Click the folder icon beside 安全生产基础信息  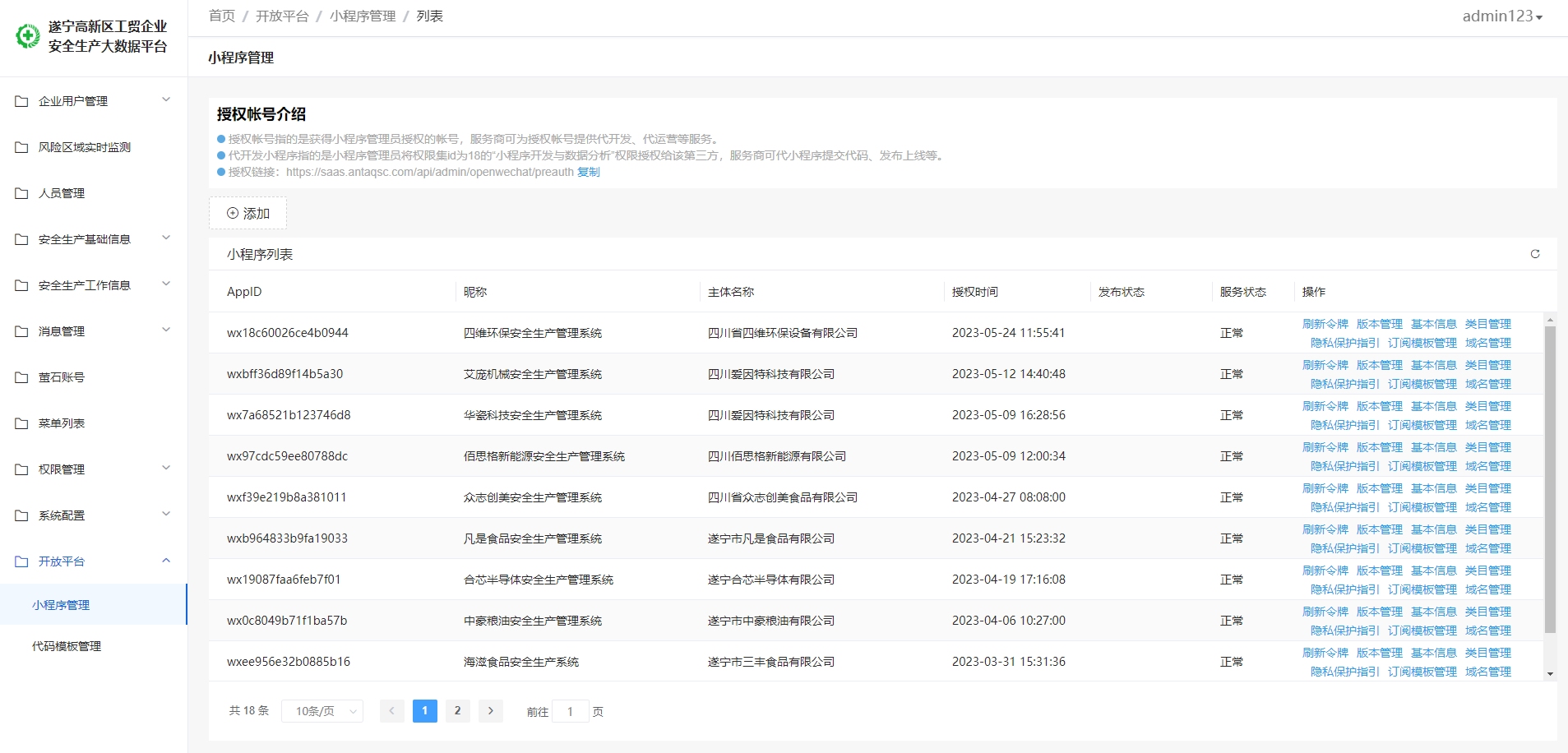pos(21,239)
